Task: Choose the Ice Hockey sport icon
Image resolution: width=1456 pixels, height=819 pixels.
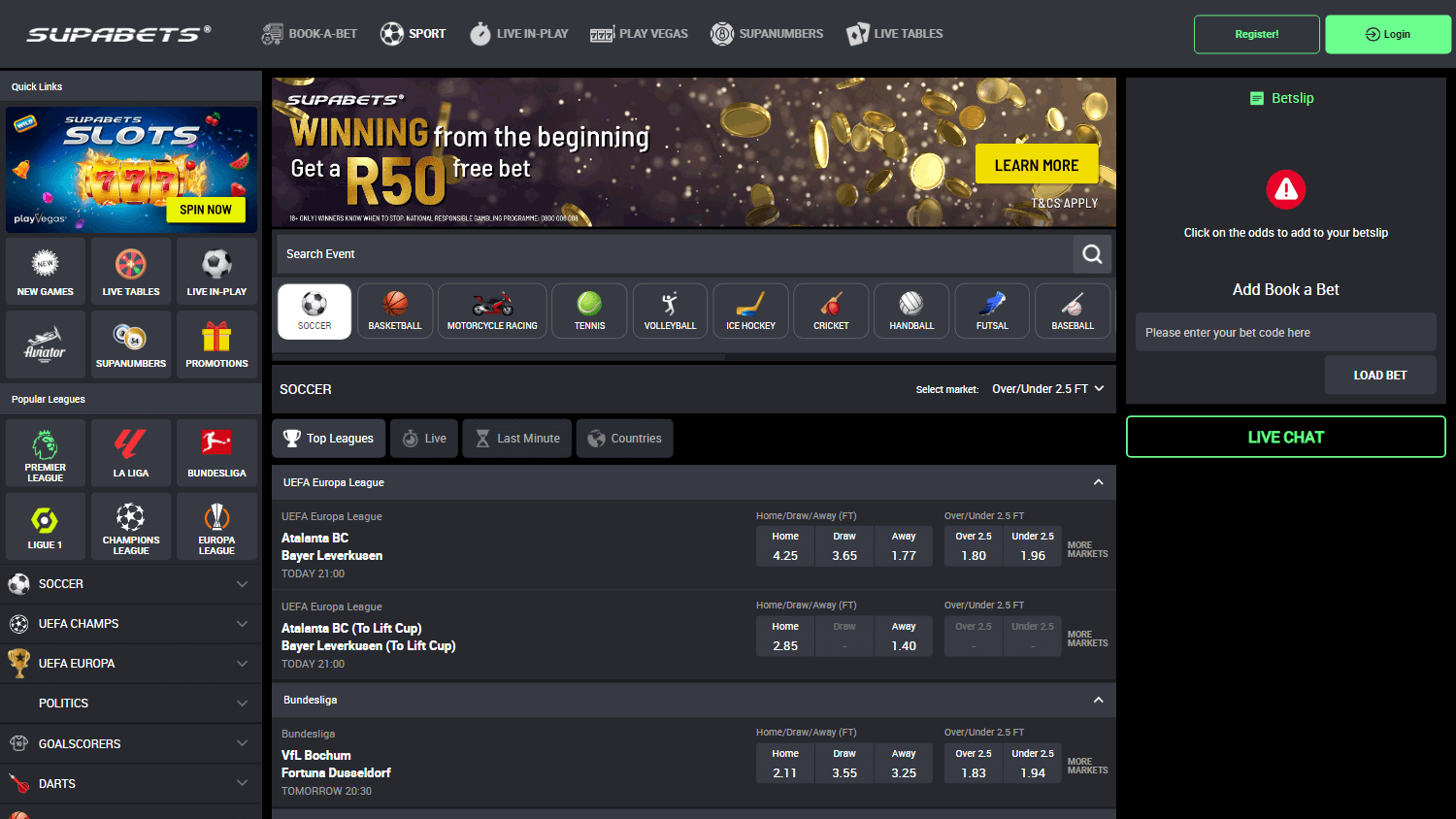Action: click(x=750, y=311)
